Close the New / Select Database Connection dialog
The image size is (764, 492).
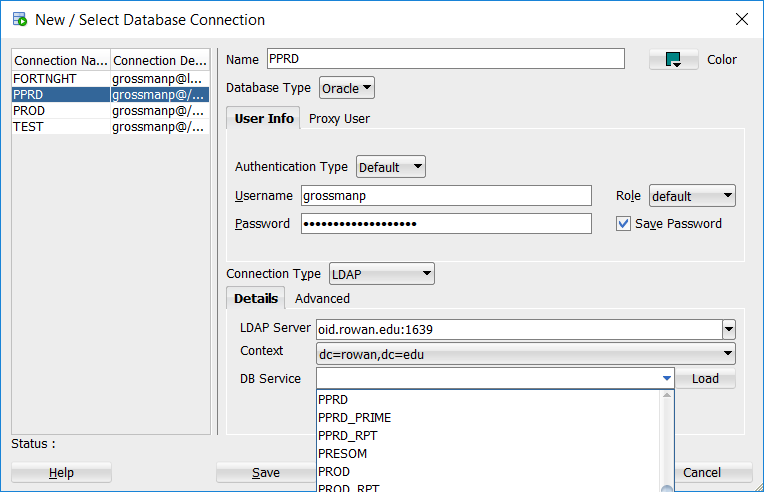742,19
